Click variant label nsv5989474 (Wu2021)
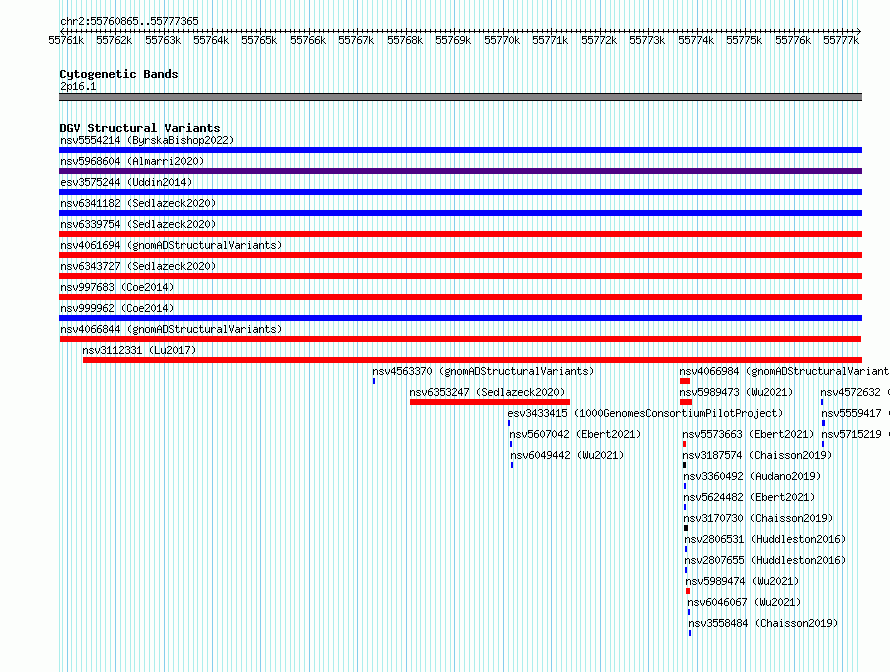Screen dimensions: 890x672 point(742,581)
